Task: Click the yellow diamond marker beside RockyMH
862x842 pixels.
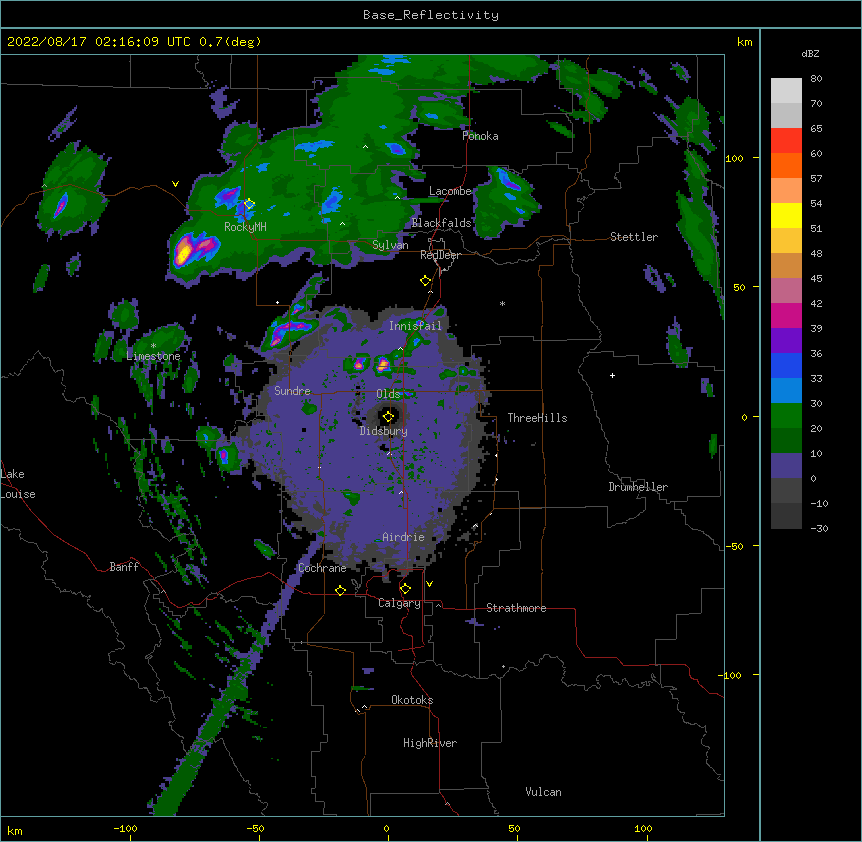Action: pos(249,204)
